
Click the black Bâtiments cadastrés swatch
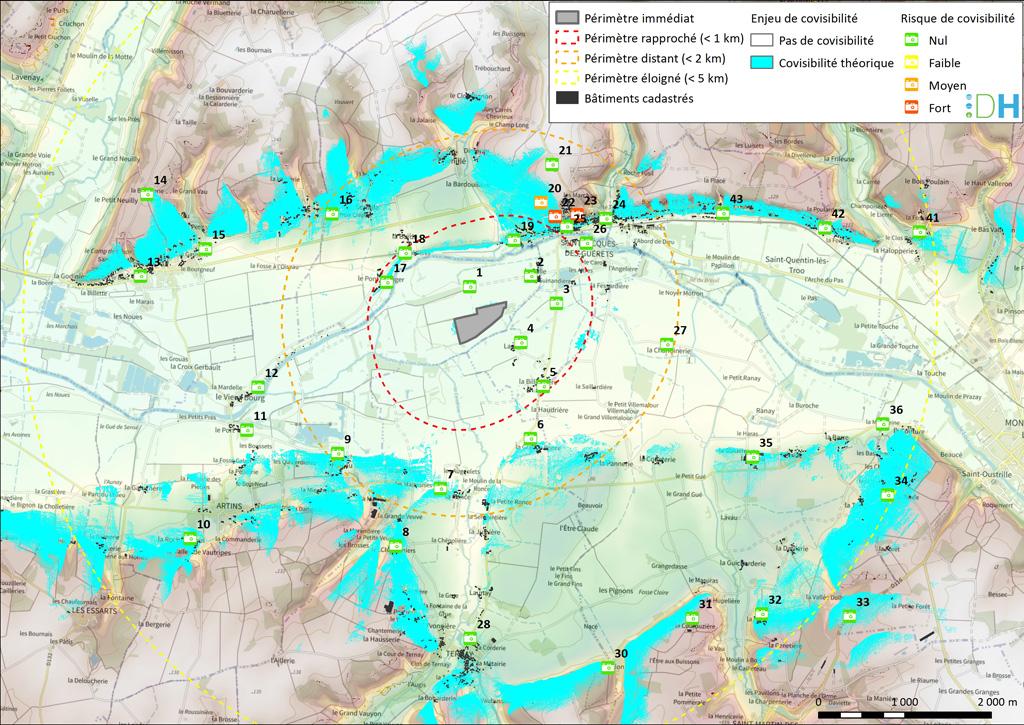(x=567, y=98)
